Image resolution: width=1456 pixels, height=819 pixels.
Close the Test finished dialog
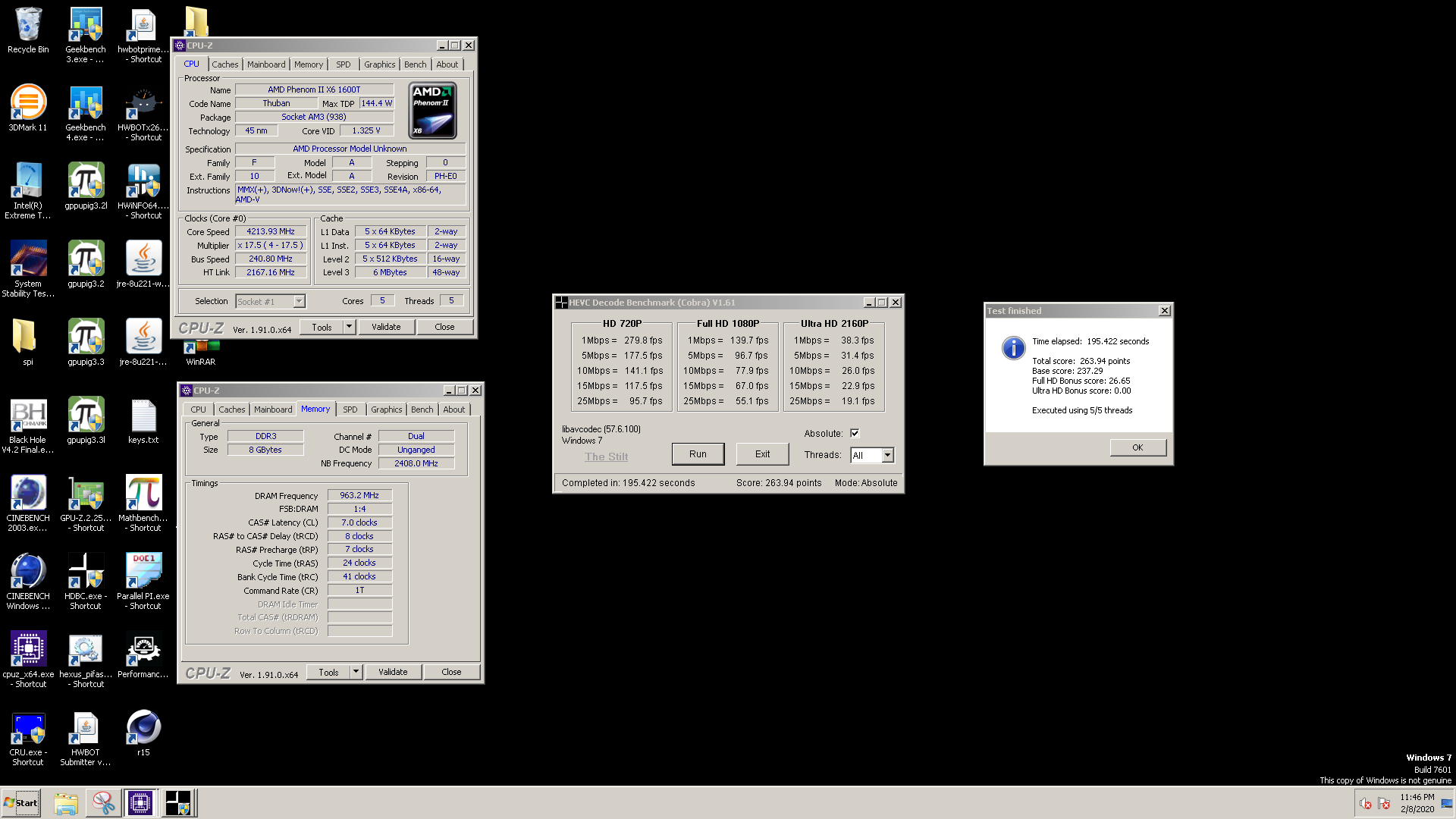click(1165, 311)
